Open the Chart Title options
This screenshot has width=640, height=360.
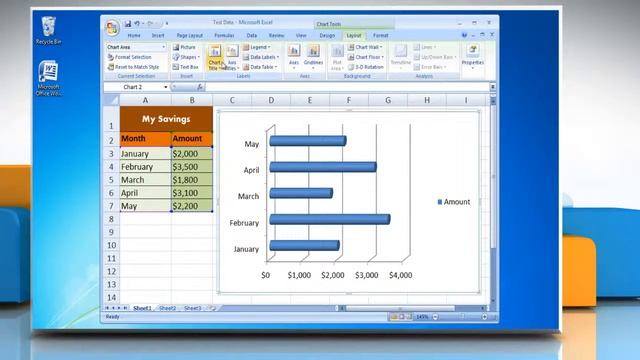(215, 58)
